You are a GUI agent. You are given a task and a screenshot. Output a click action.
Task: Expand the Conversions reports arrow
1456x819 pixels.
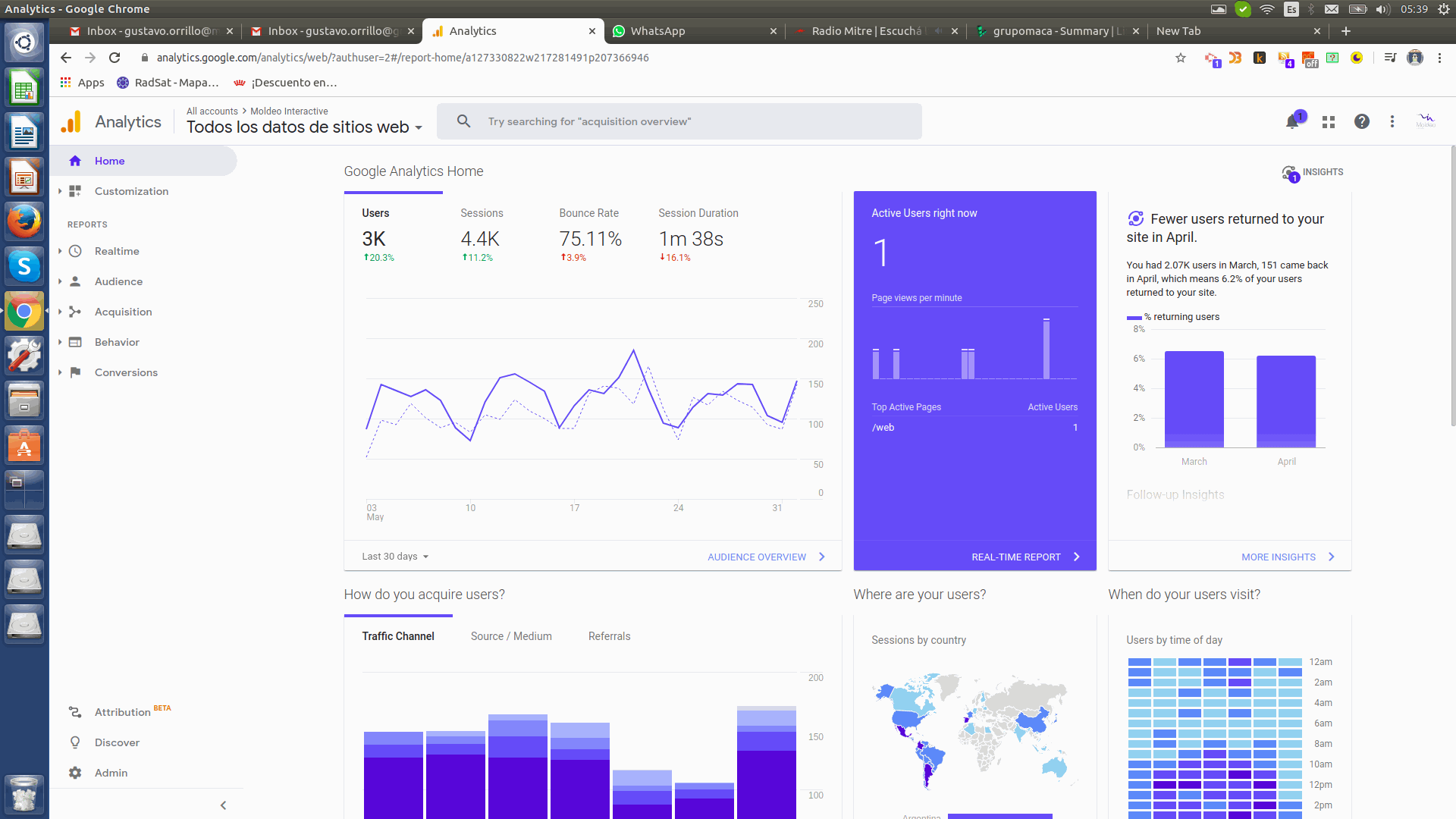click(60, 372)
